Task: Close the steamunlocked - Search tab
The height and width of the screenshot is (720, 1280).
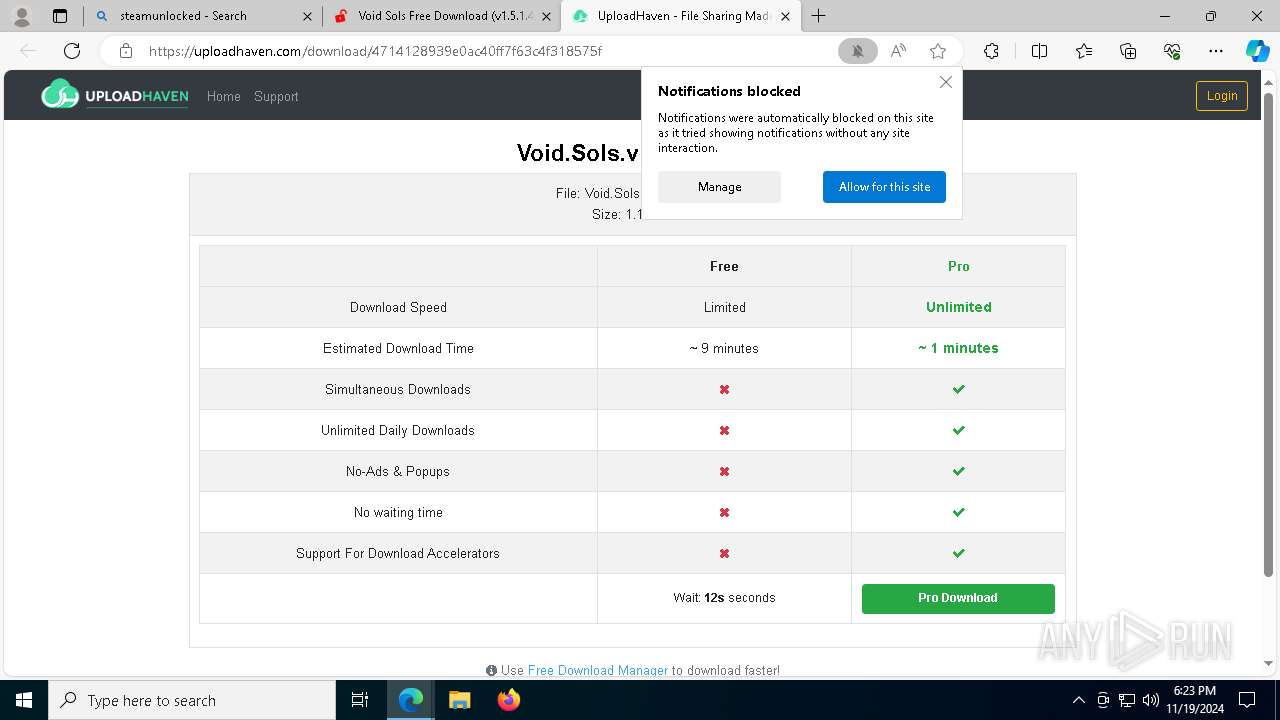Action: (x=307, y=16)
